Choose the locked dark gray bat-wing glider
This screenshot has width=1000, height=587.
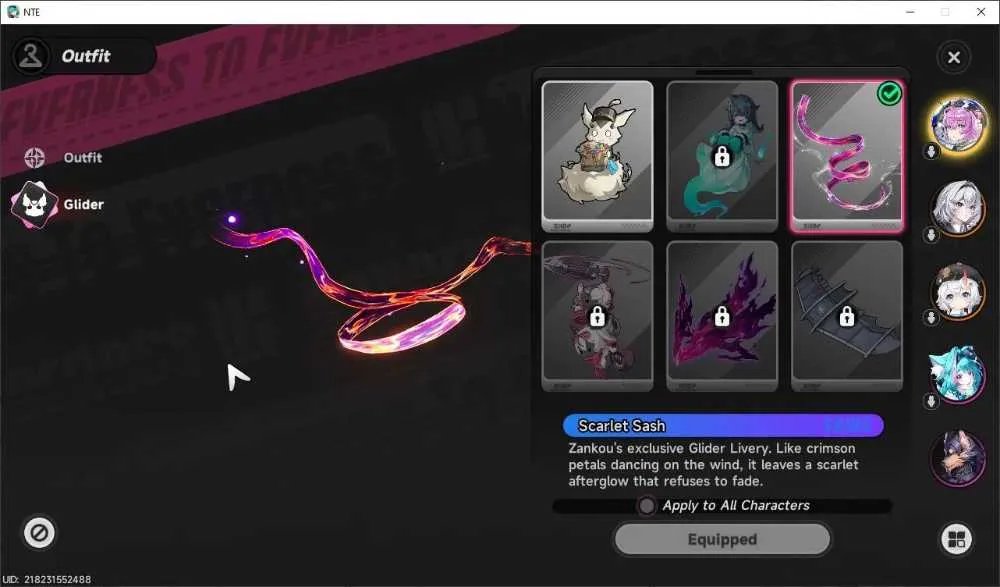(x=846, y=316)
